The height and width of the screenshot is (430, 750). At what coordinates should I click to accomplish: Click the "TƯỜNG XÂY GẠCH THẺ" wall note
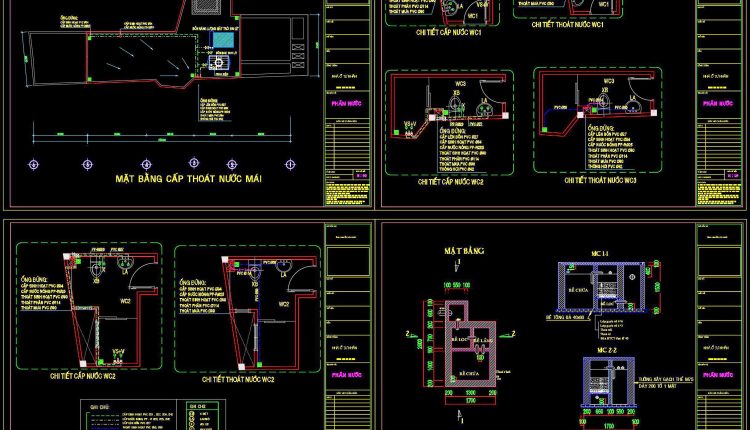point(666,379)
